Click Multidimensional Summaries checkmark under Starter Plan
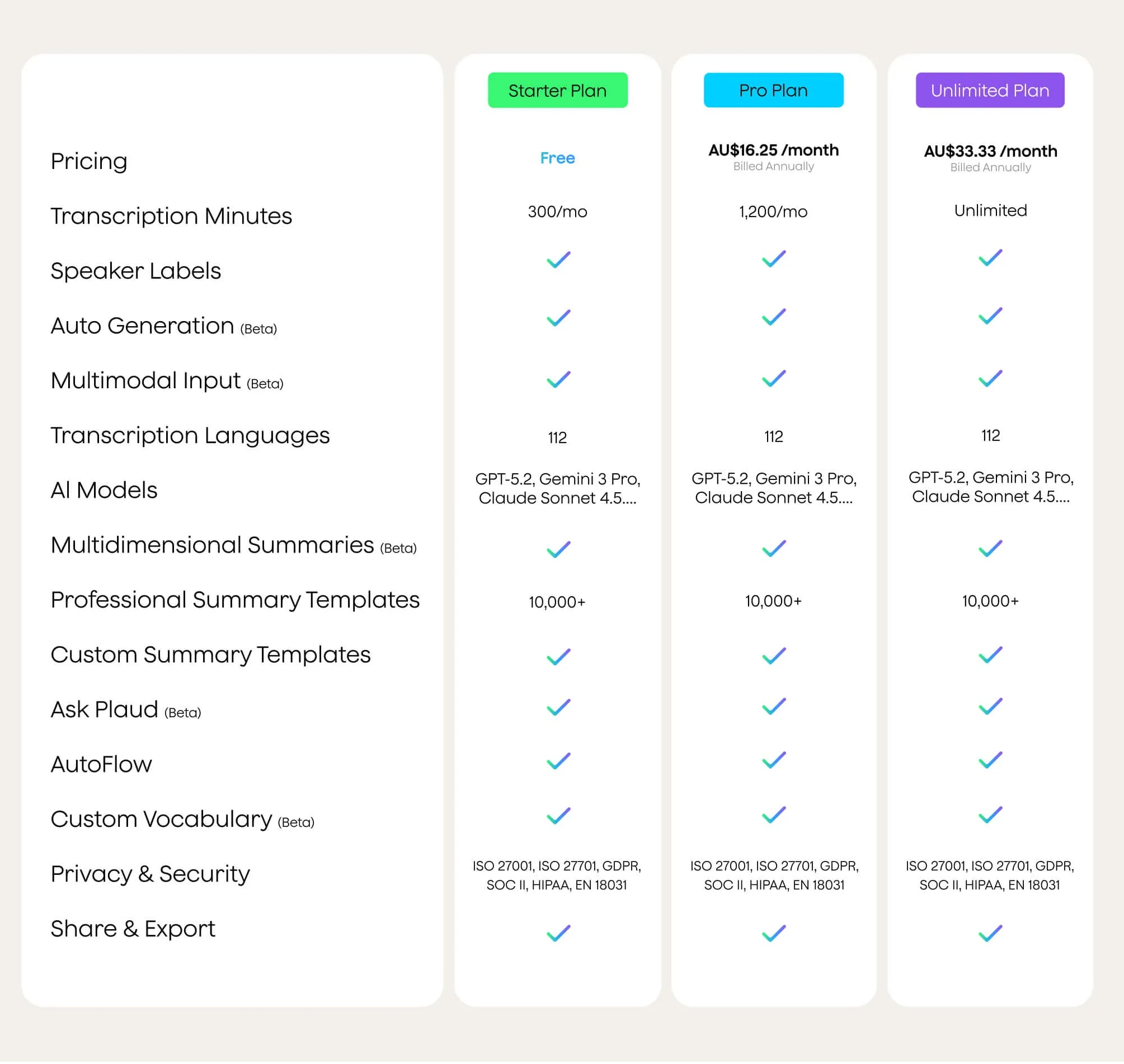This screenshot has width=1124, height=1064. [x=558, y=549]
